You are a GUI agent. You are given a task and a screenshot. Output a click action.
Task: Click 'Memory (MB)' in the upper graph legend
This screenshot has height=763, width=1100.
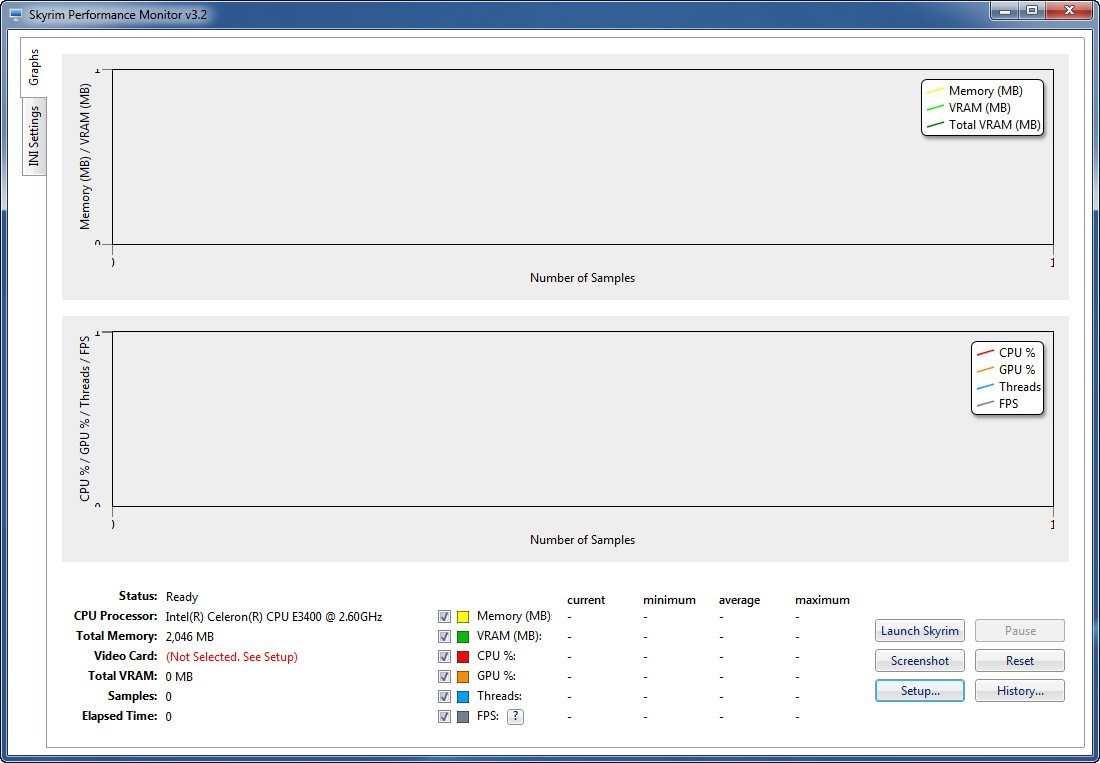tap(985, 91)
